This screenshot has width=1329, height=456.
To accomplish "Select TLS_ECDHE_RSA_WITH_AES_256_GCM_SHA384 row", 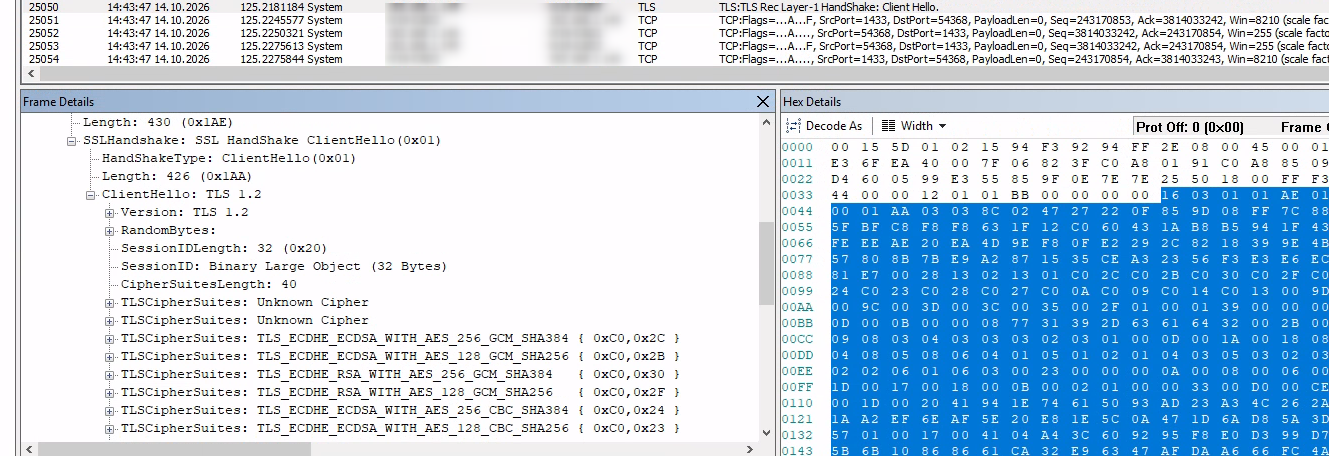I will click(x=401, y=375).
